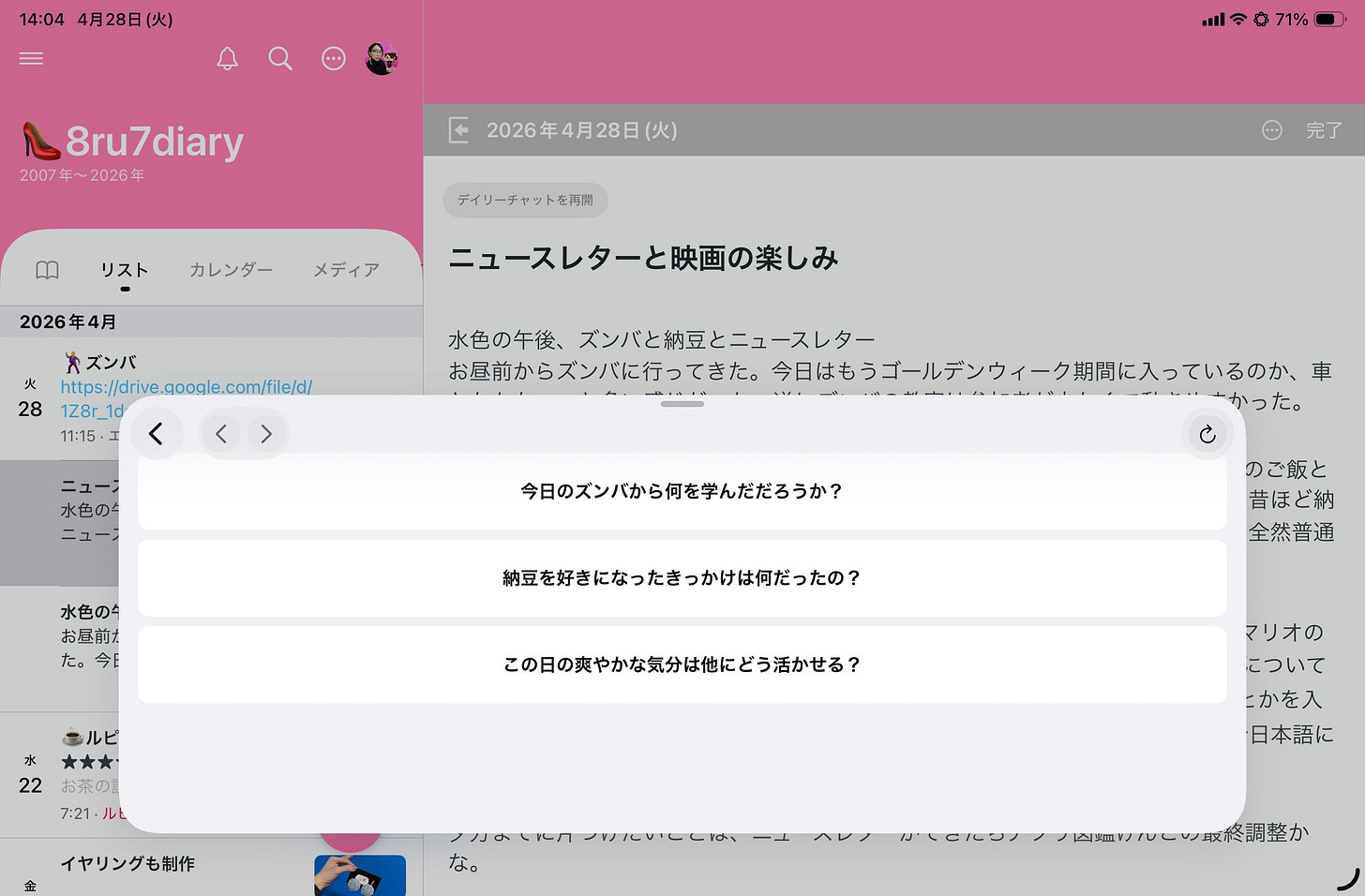
Task: Click the high heel shoe journal icon
Action: pyautogui.click(x=41, y=141)
